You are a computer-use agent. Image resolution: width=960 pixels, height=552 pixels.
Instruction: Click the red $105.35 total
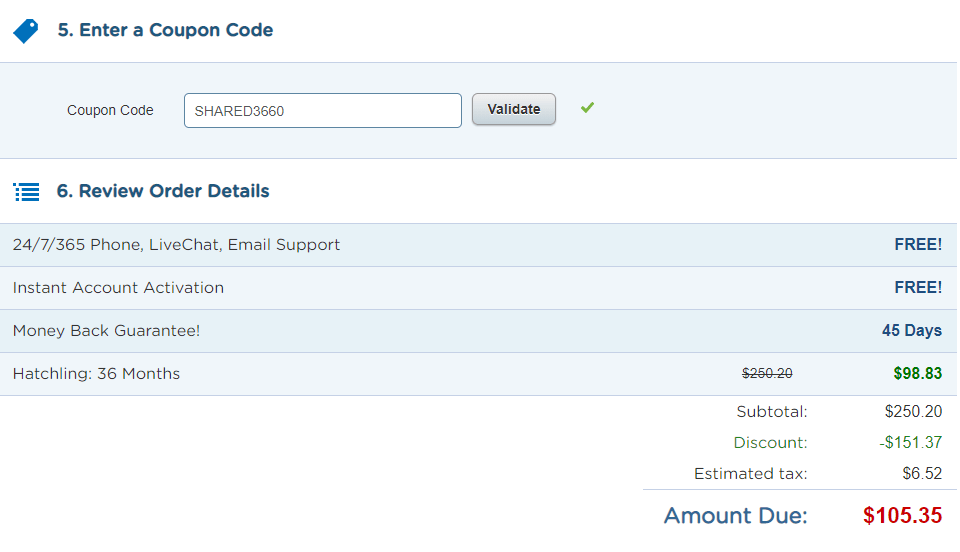click(x=902, y=516)
